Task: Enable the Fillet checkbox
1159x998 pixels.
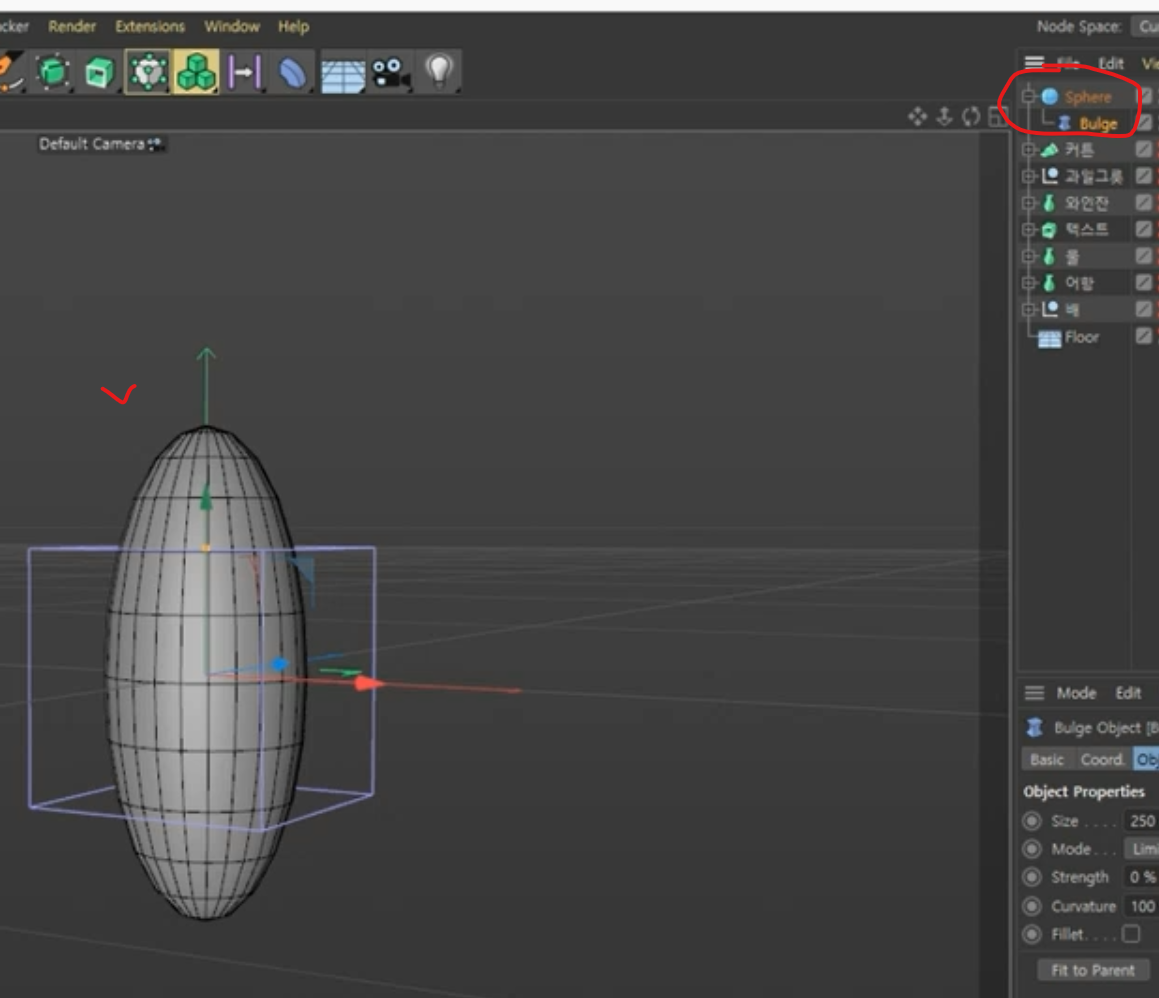Action: click(1131, 934)
